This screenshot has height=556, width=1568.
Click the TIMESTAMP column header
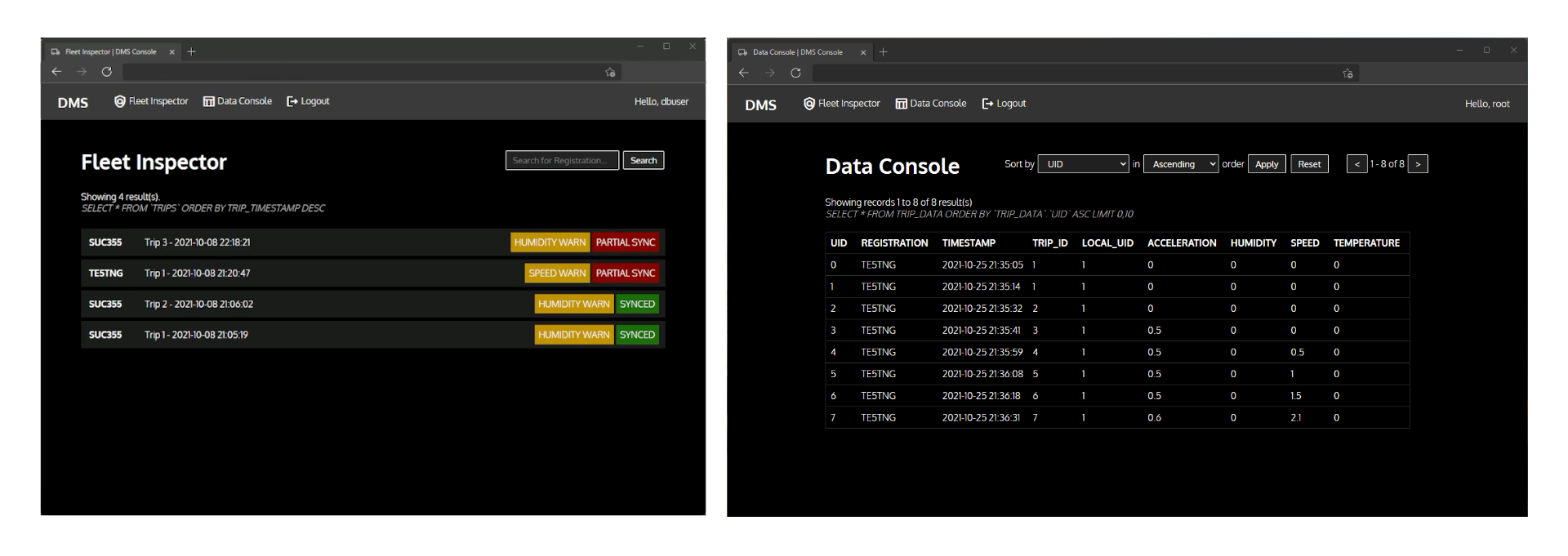click(x=969, y=243)
